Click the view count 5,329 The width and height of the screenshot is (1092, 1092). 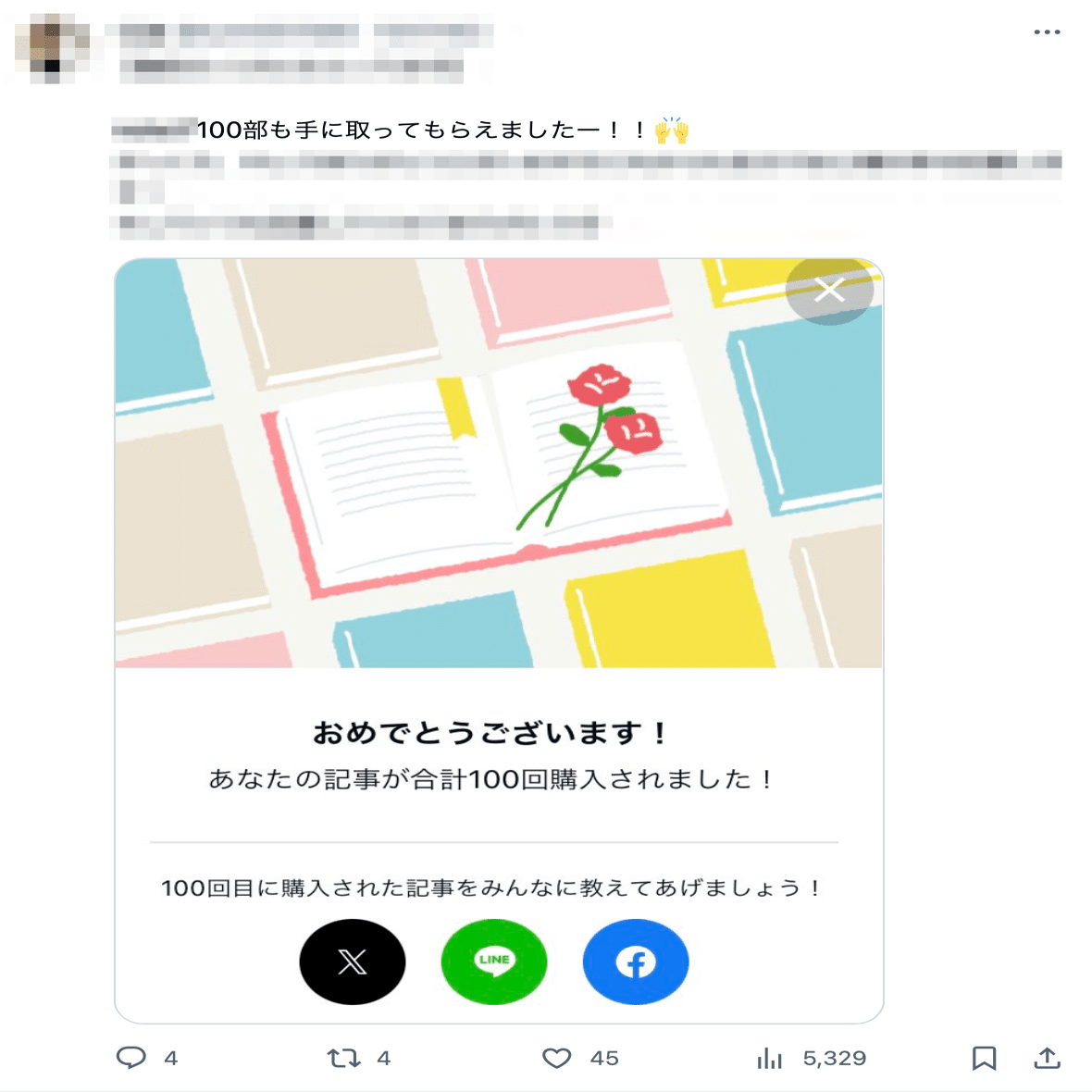[x=835, y=1059]
